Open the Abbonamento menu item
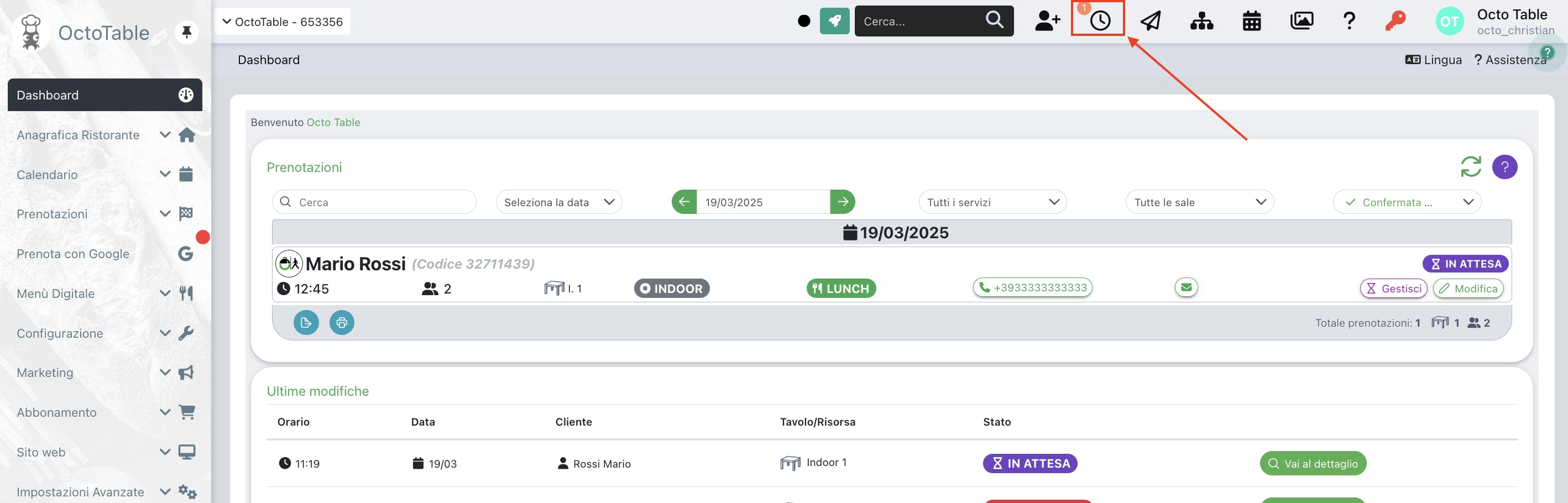This screenshot has width=1568, height=503. [56, 412]
